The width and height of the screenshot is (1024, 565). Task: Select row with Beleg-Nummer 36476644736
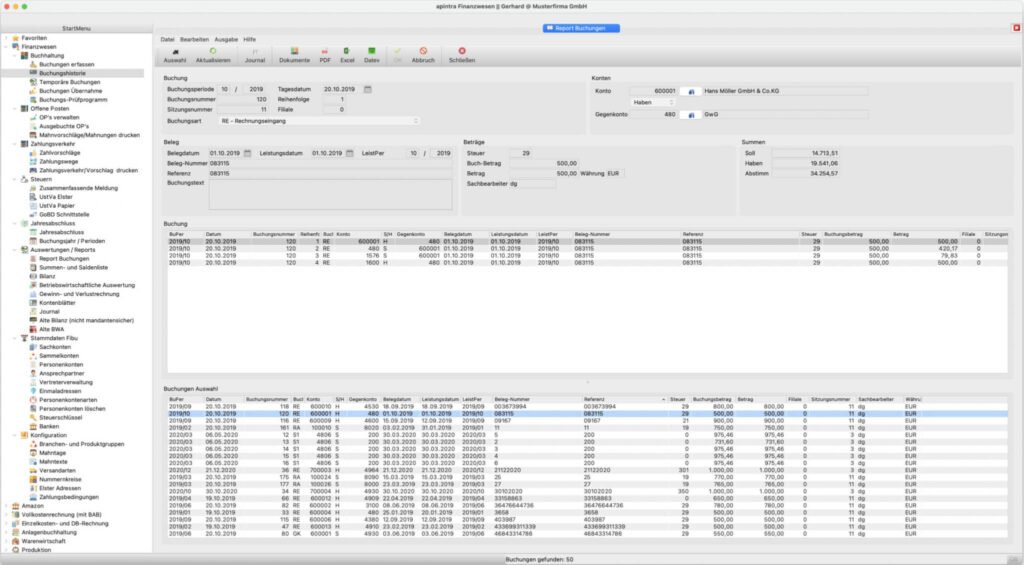coord(588,506)
